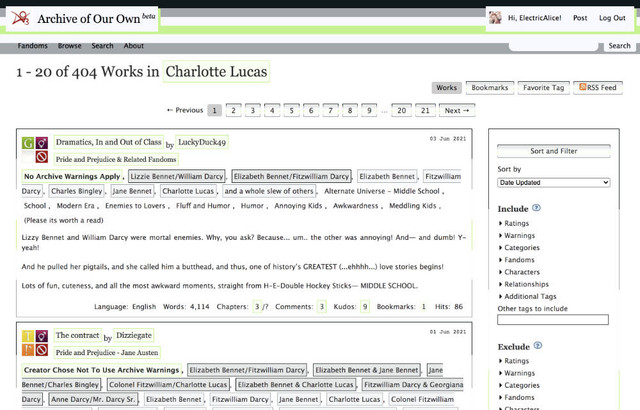Expand Include Additional Tags filter

527,297
